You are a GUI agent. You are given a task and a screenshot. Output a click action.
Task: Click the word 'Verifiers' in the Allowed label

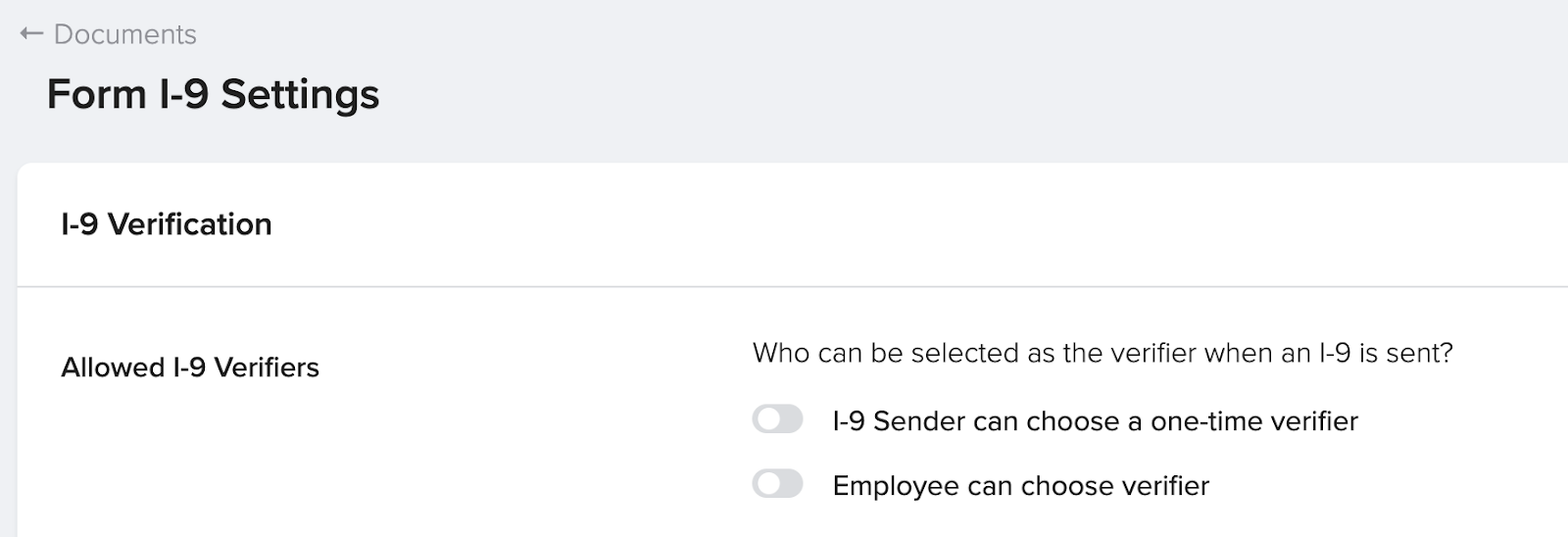[267, 367]
